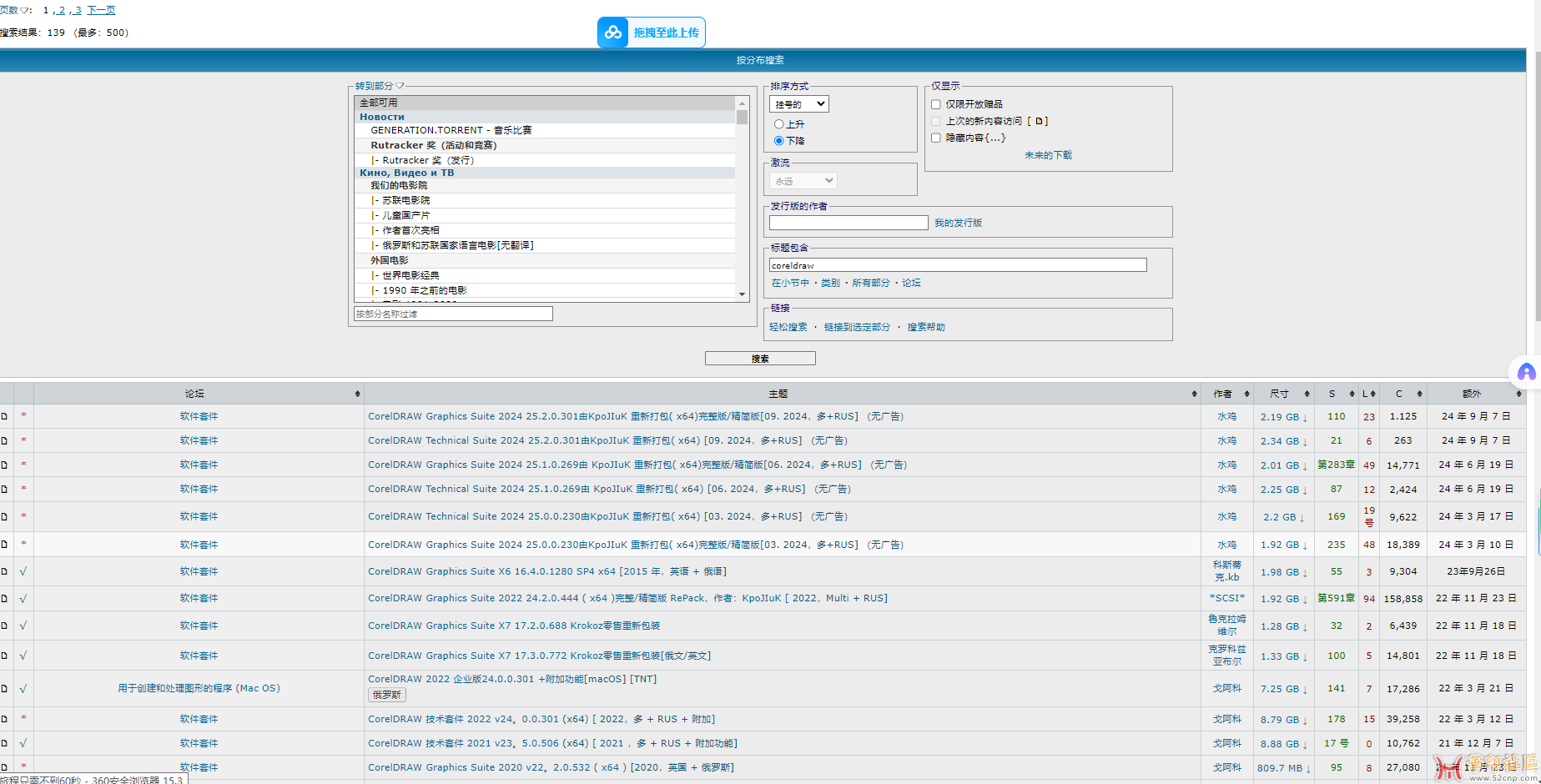Sort table by 作者 column arrows
This screenshot has width=1541, height=784.
tap(1246, 394)
